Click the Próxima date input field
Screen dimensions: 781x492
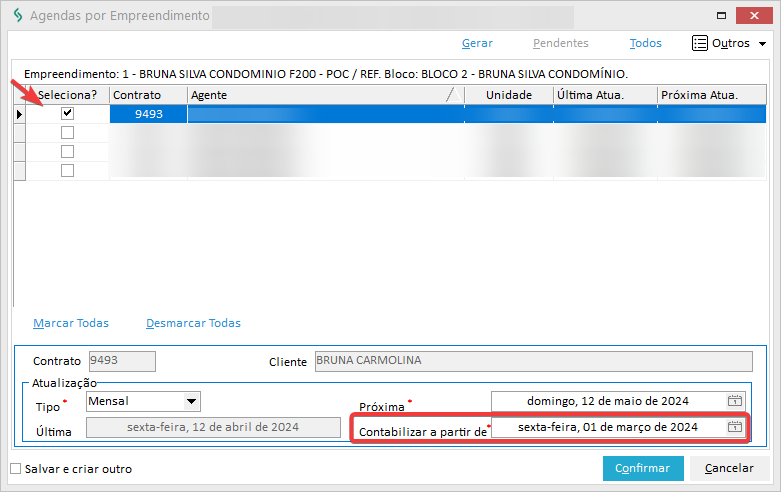coord(608,401)
